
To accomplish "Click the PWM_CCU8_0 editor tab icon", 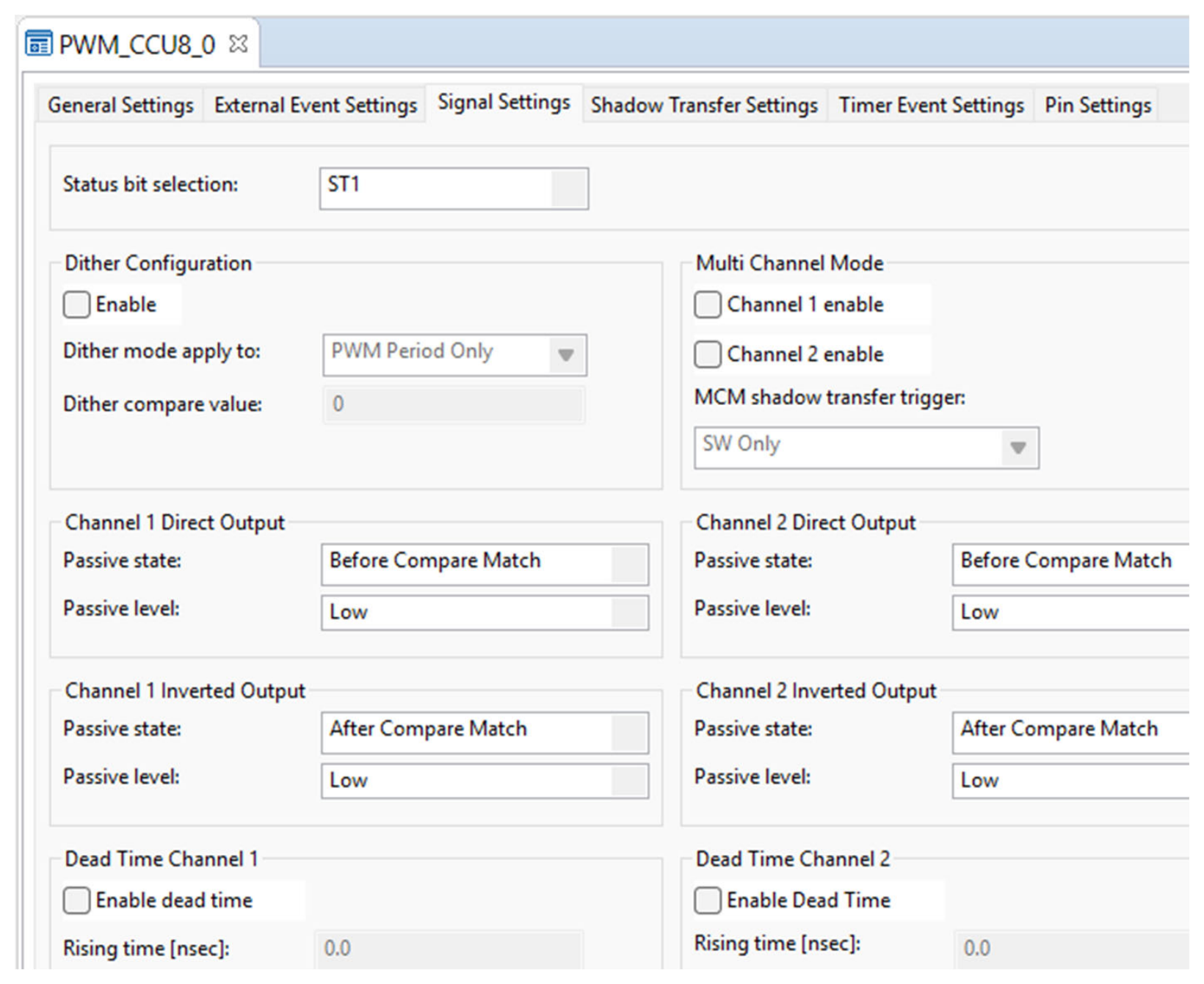I will tap(38, 44).
